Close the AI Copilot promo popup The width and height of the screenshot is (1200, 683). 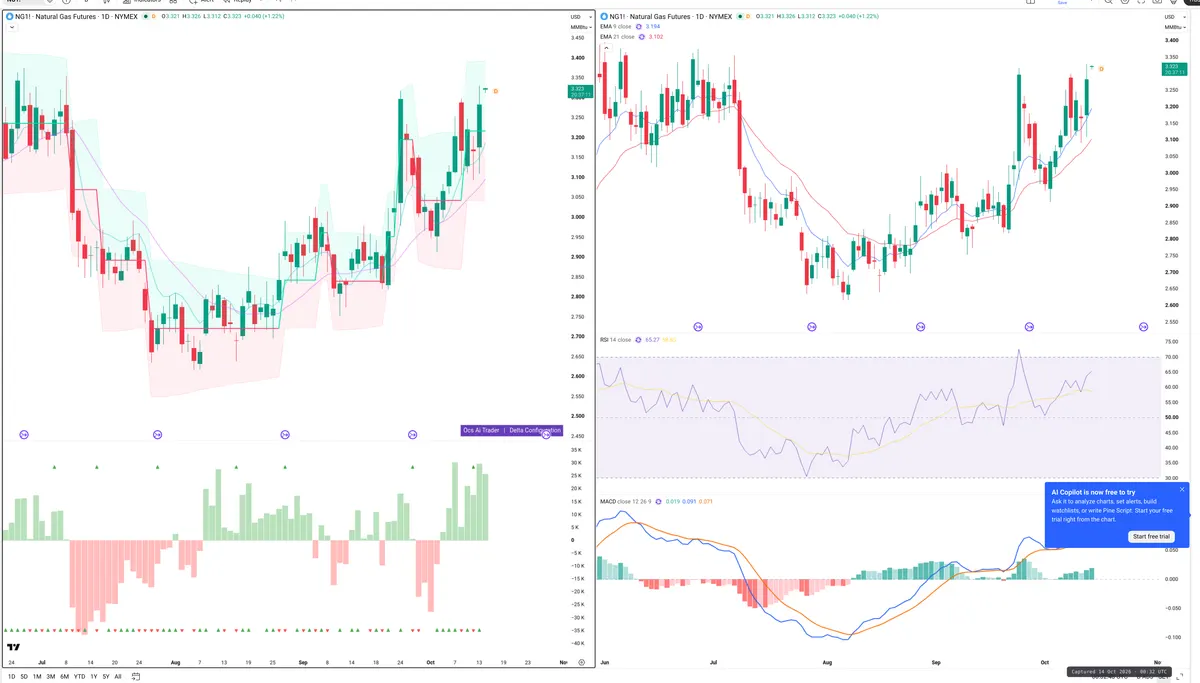(1182, 490)
